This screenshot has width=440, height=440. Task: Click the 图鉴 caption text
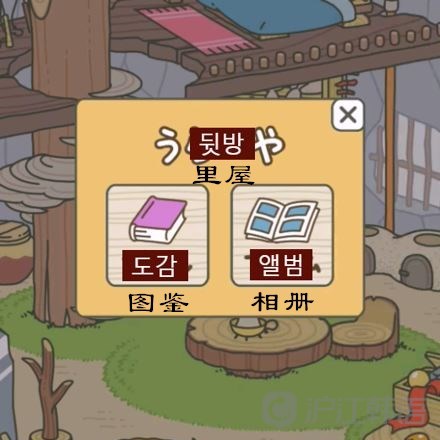pos(159,303)
